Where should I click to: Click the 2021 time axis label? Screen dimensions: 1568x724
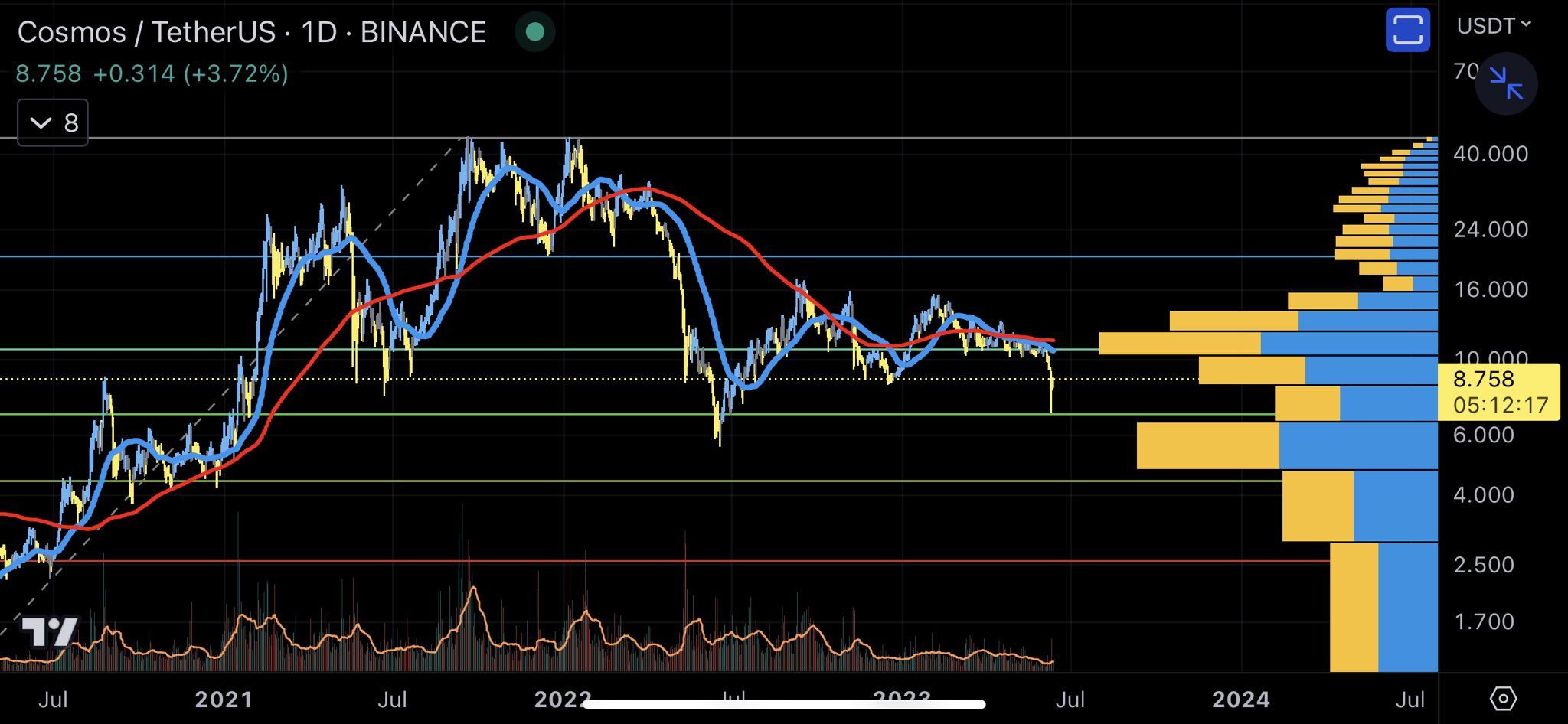224,700
